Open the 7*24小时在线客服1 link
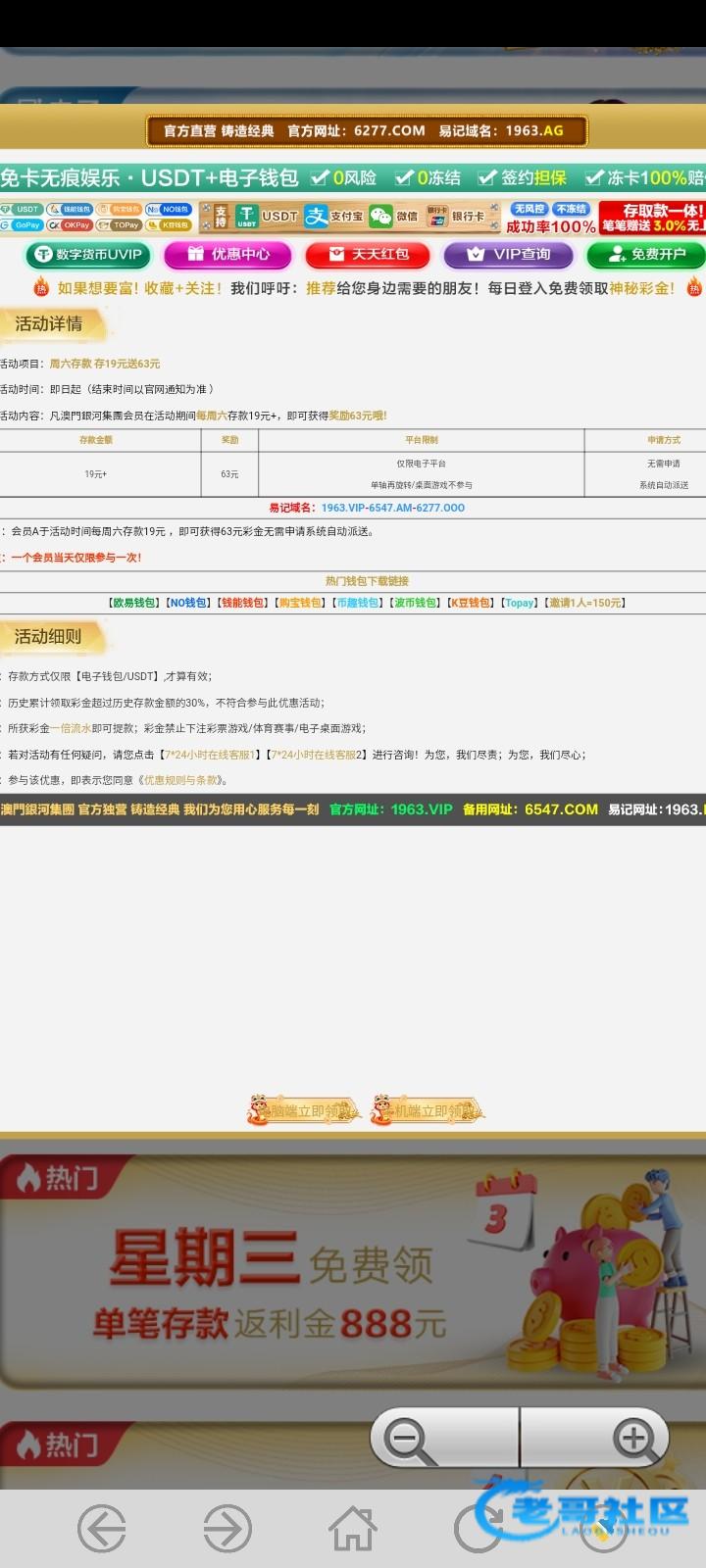The height and width of the screenshot is (1568, 706). coord(211,755)
